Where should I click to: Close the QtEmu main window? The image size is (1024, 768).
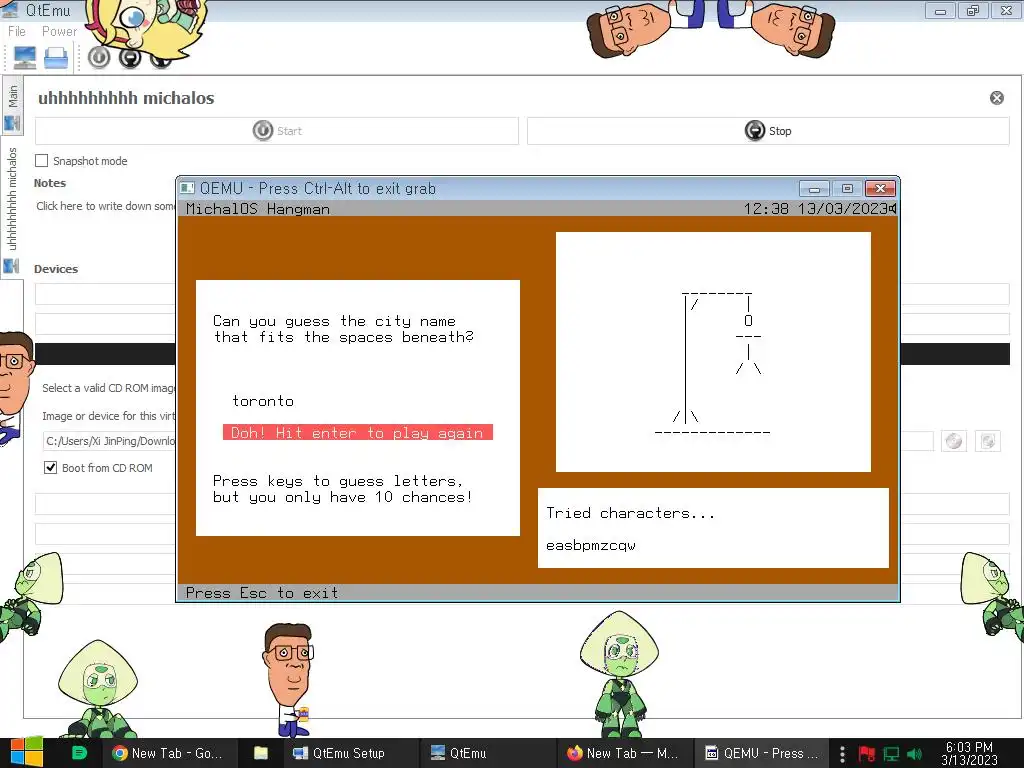(x=1006, y=11)
